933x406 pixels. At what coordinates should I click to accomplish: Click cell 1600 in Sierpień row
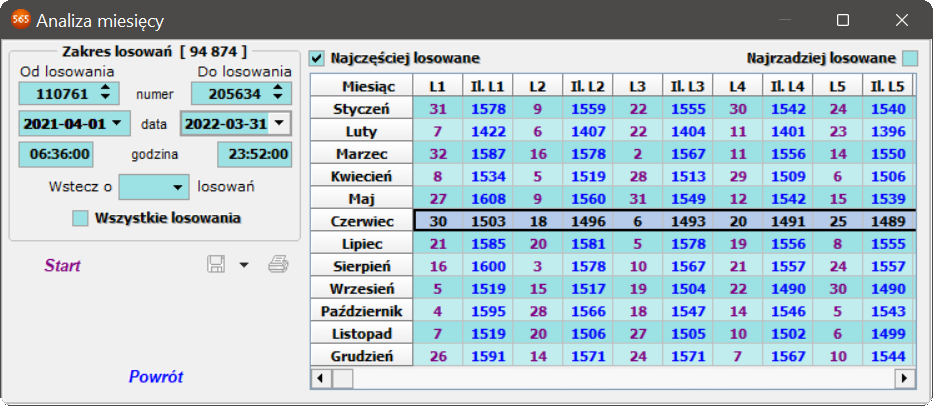click(x=488, y=267)
